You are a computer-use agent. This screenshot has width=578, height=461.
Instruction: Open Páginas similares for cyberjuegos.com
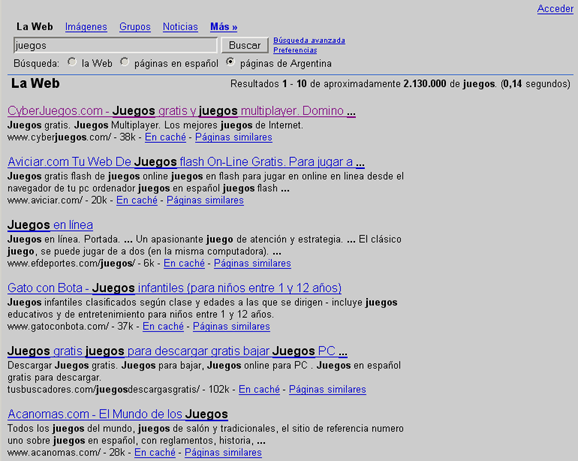(x=234, y=137)
